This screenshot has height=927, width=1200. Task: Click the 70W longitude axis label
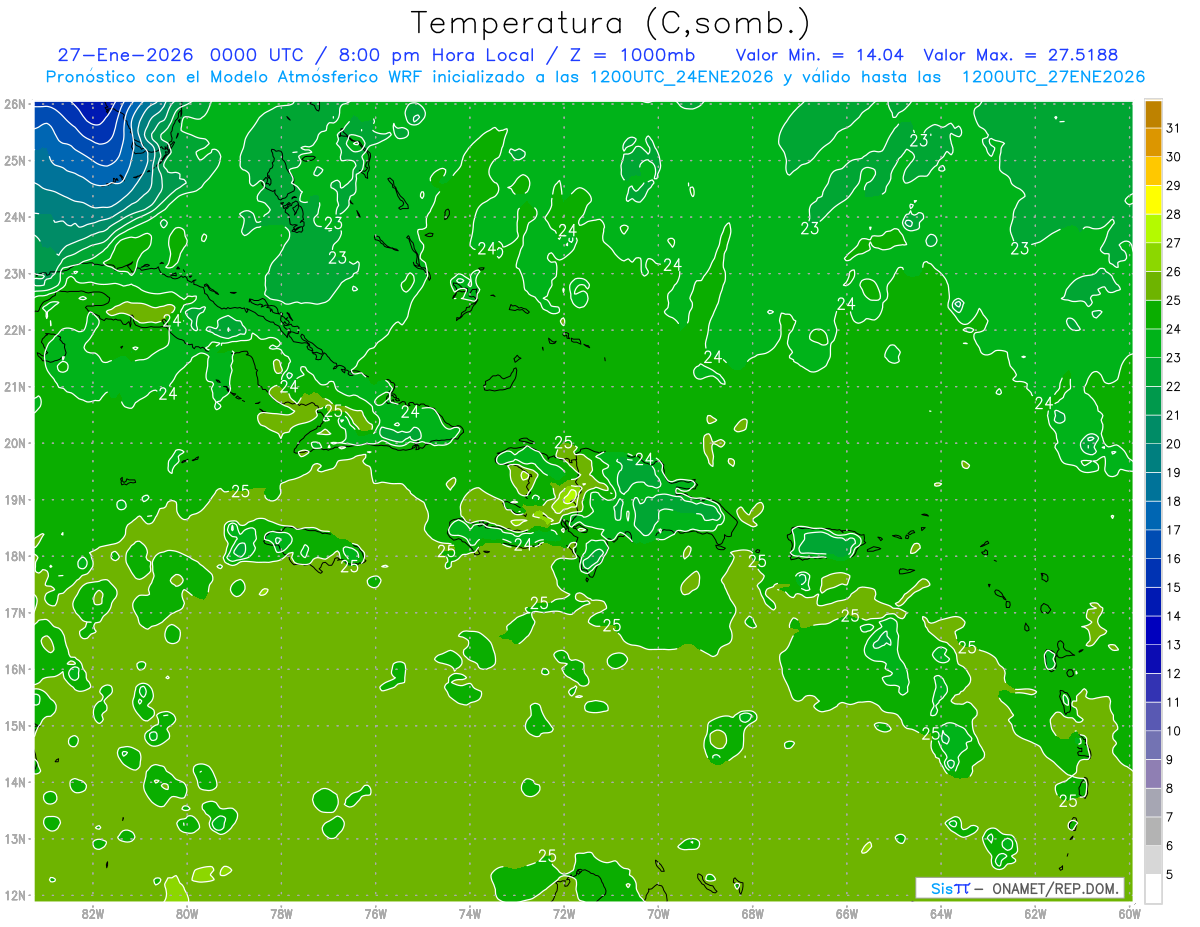[658, 913]
